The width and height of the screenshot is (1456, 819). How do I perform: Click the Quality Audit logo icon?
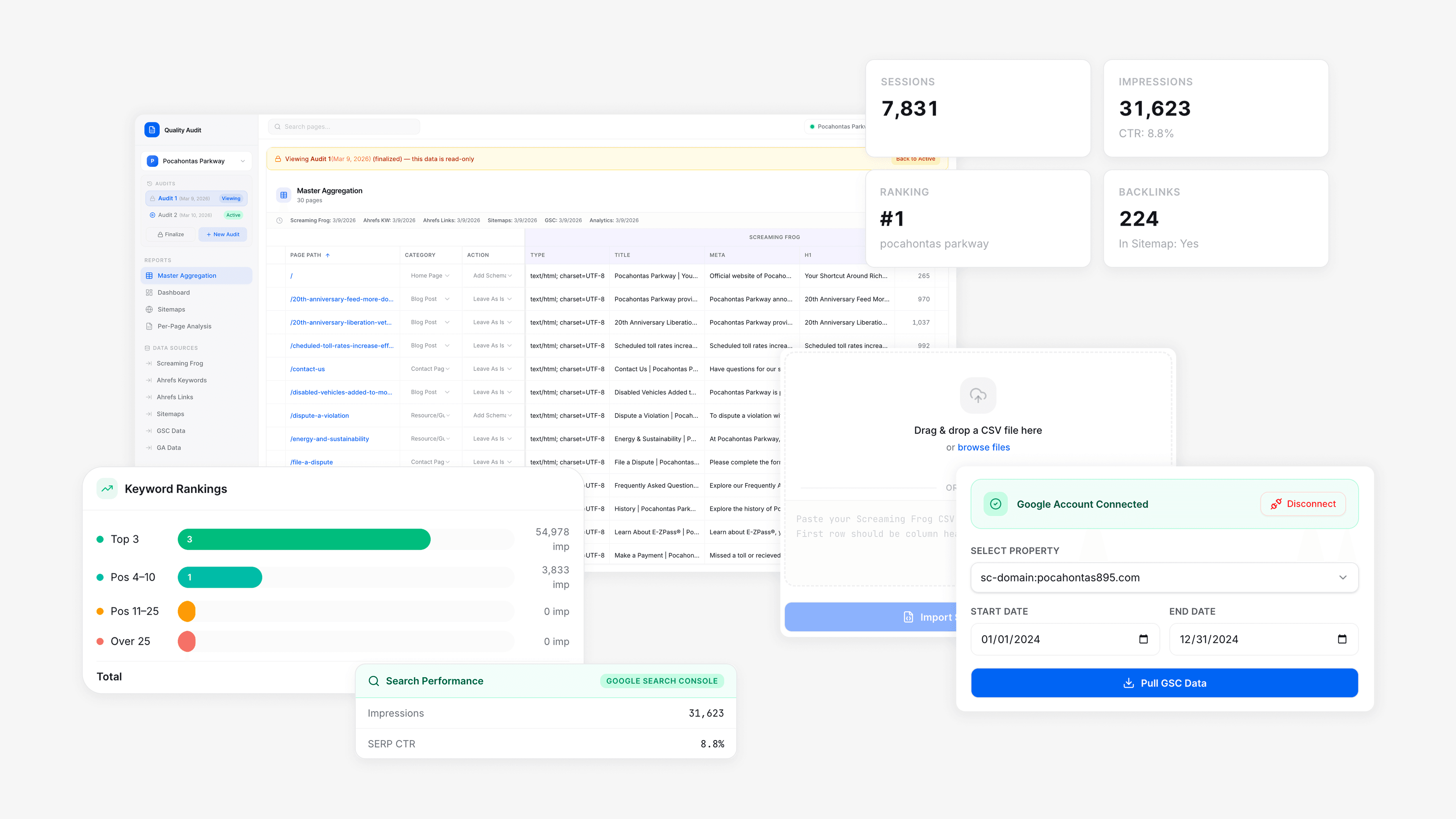pos(152,130)
